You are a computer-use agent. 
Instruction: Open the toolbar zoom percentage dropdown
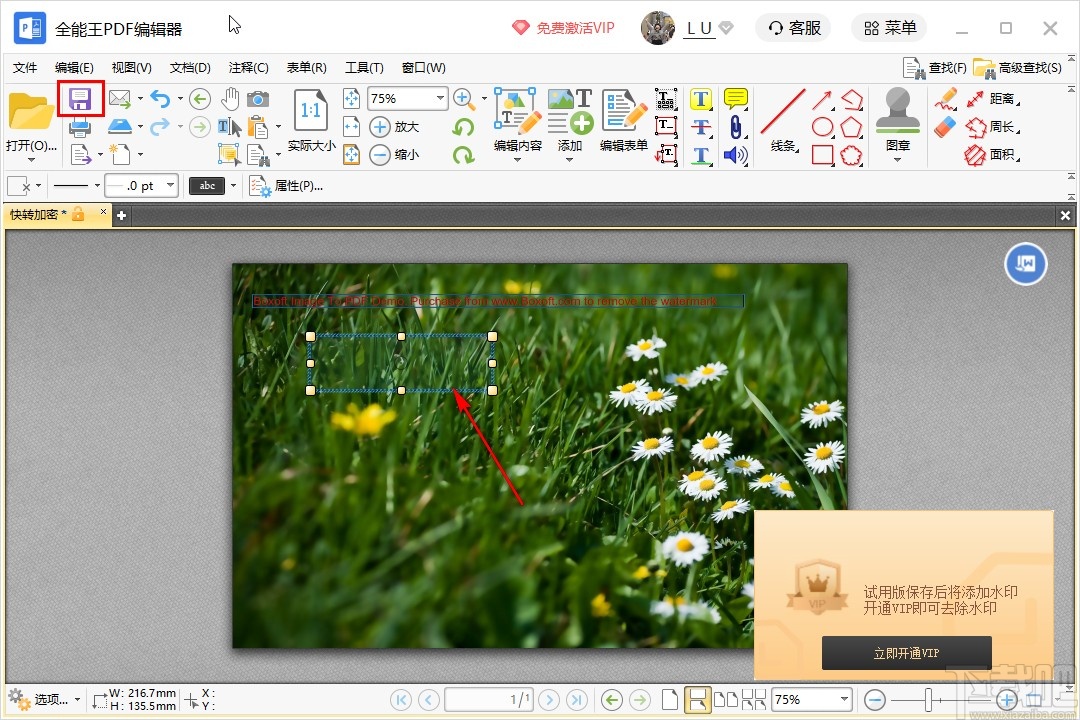(x=439, y=99)
